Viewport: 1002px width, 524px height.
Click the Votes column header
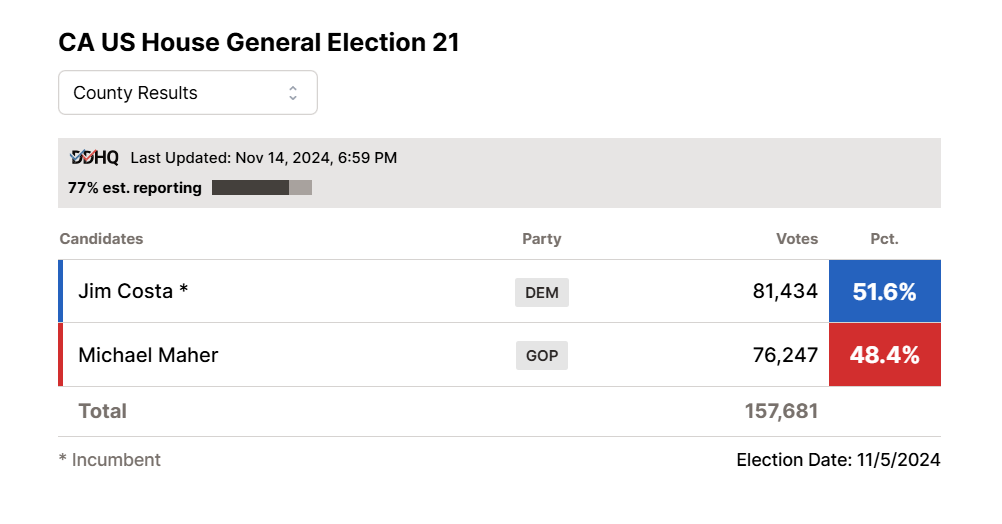tap(797, 239)
